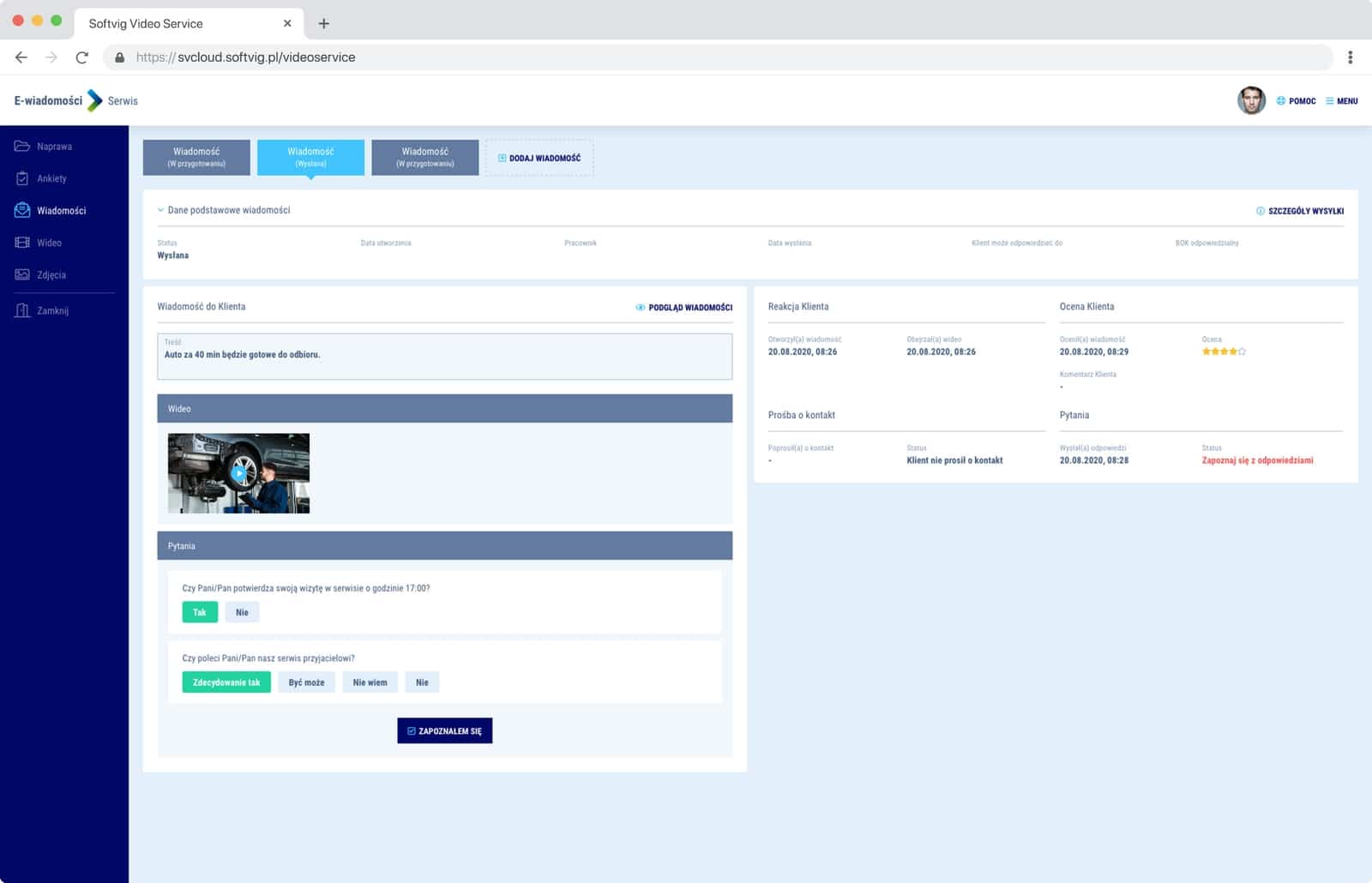Choose Być może for the recommendation question

[305, 682]
